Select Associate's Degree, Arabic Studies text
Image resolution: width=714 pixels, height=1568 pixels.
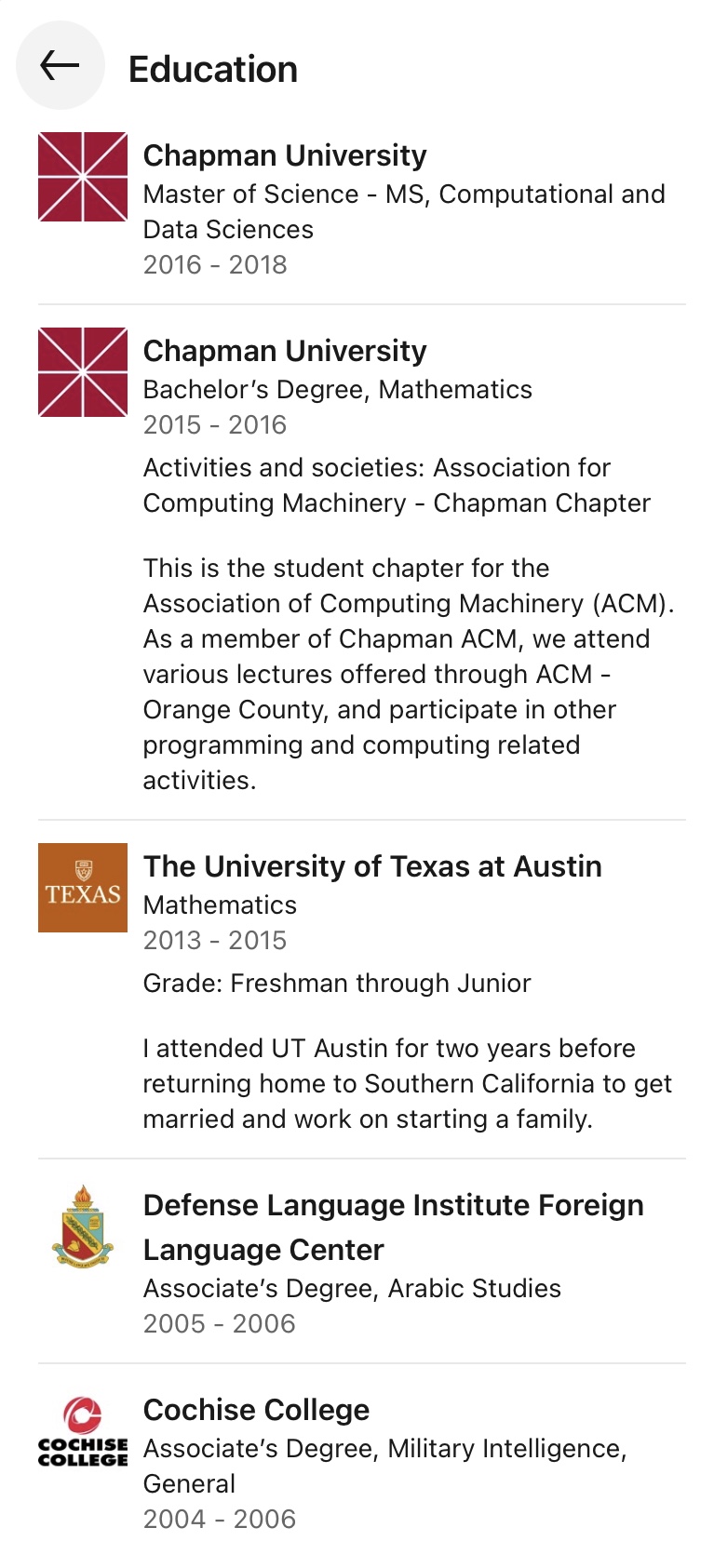(352, 1289)
